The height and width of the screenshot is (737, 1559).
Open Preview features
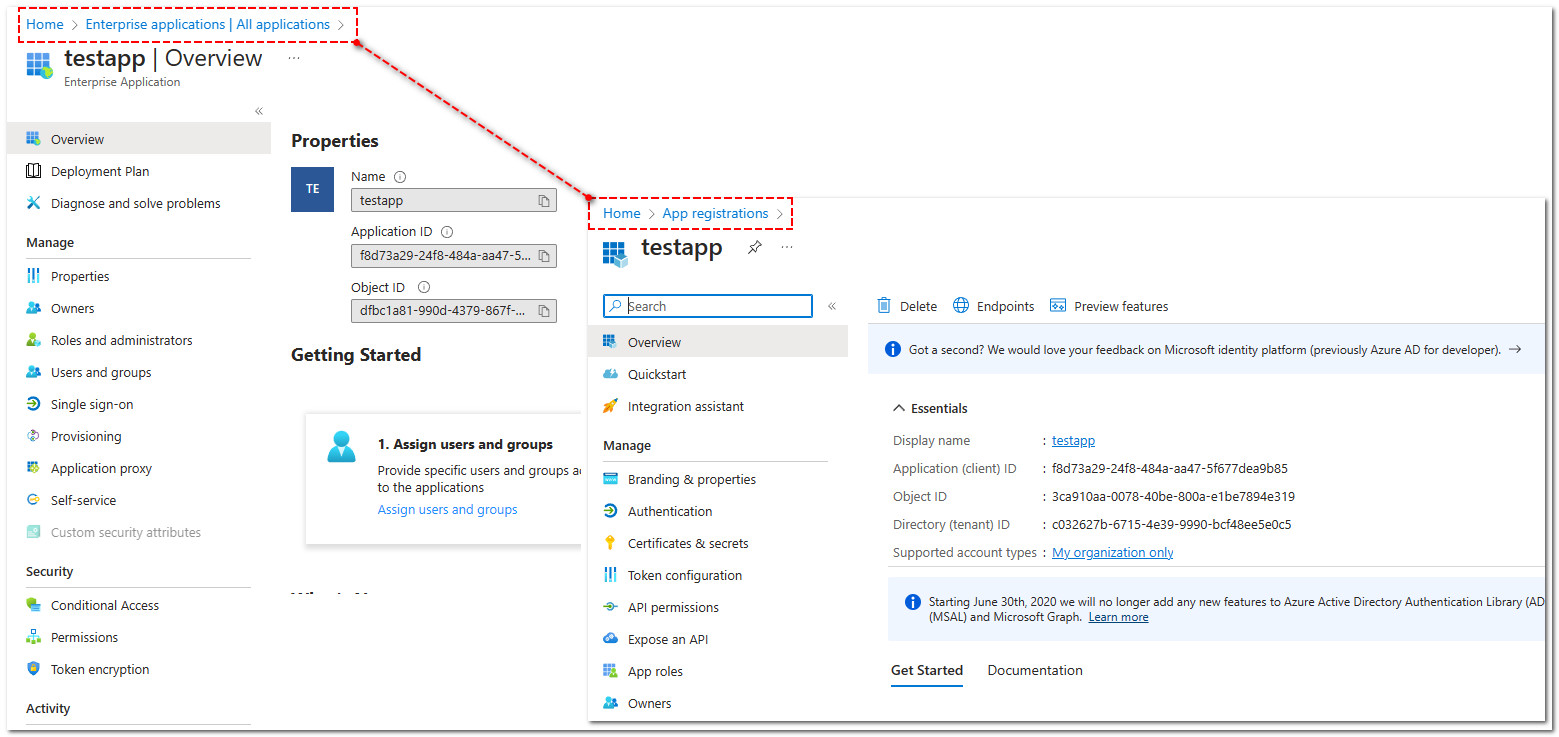(x=1109, y=306)
